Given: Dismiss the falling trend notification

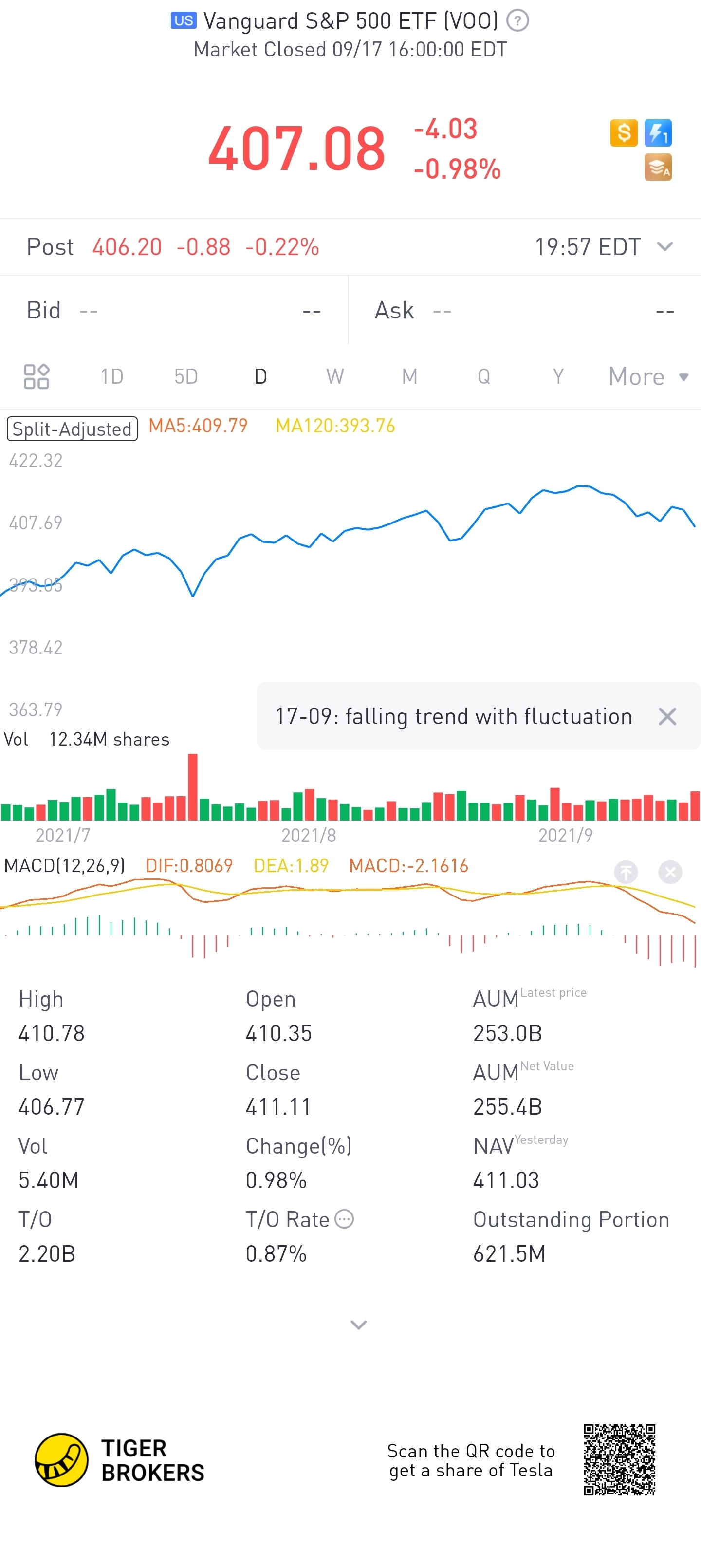Looking at the screenshot, I should pos(667,716).
